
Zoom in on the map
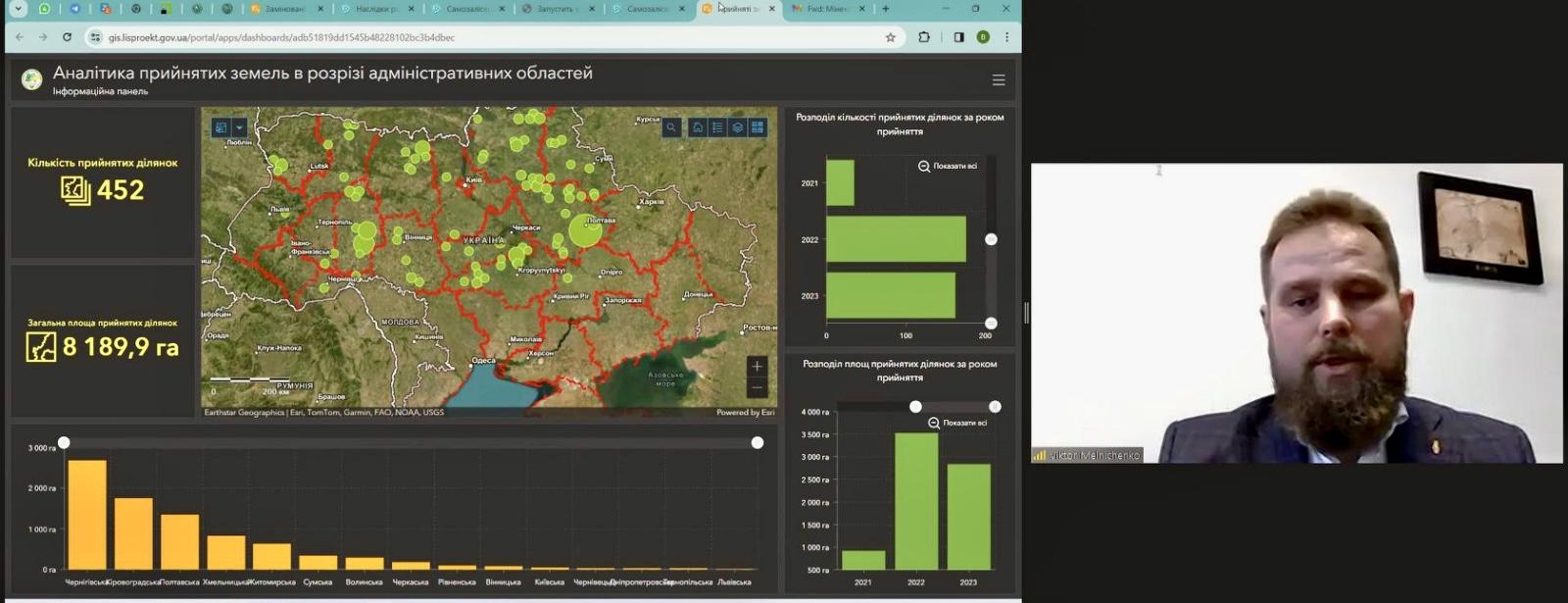point(757,367)
